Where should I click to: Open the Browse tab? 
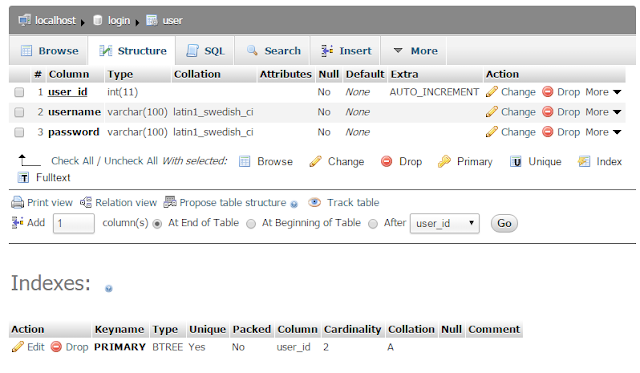click(49, 51)
